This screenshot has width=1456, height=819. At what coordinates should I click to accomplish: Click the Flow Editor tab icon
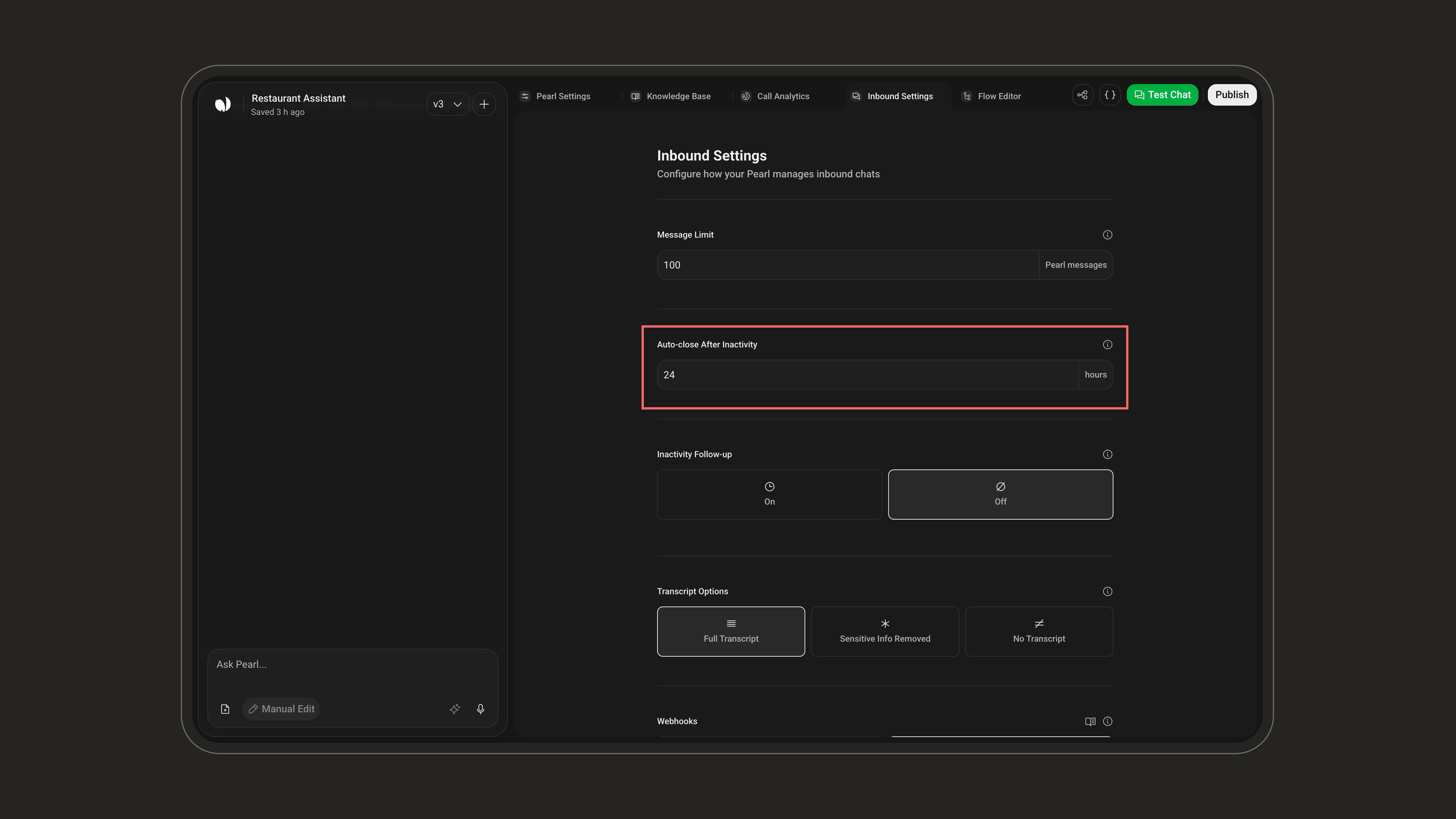(967, 96)
